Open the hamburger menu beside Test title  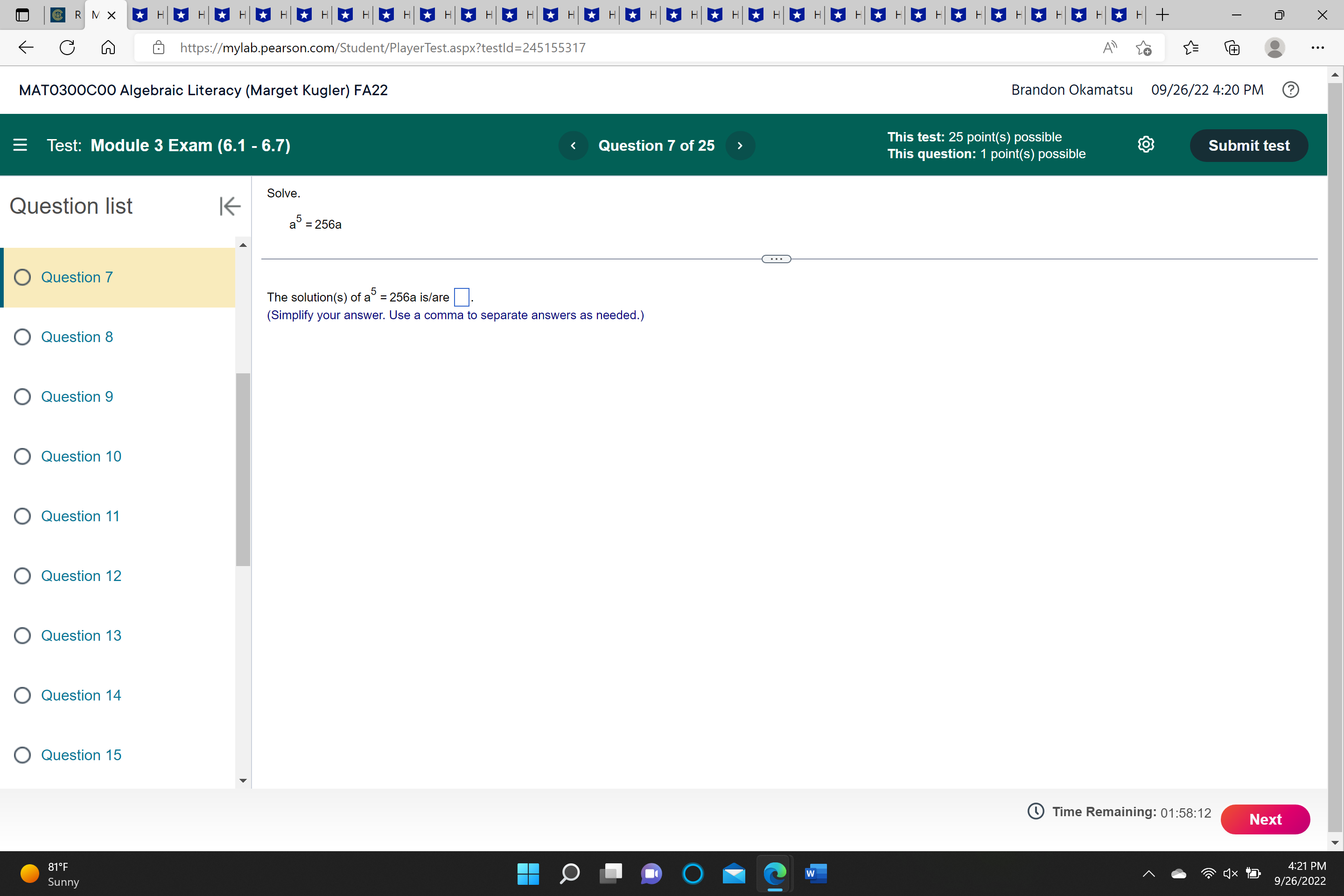pos(20,145)
